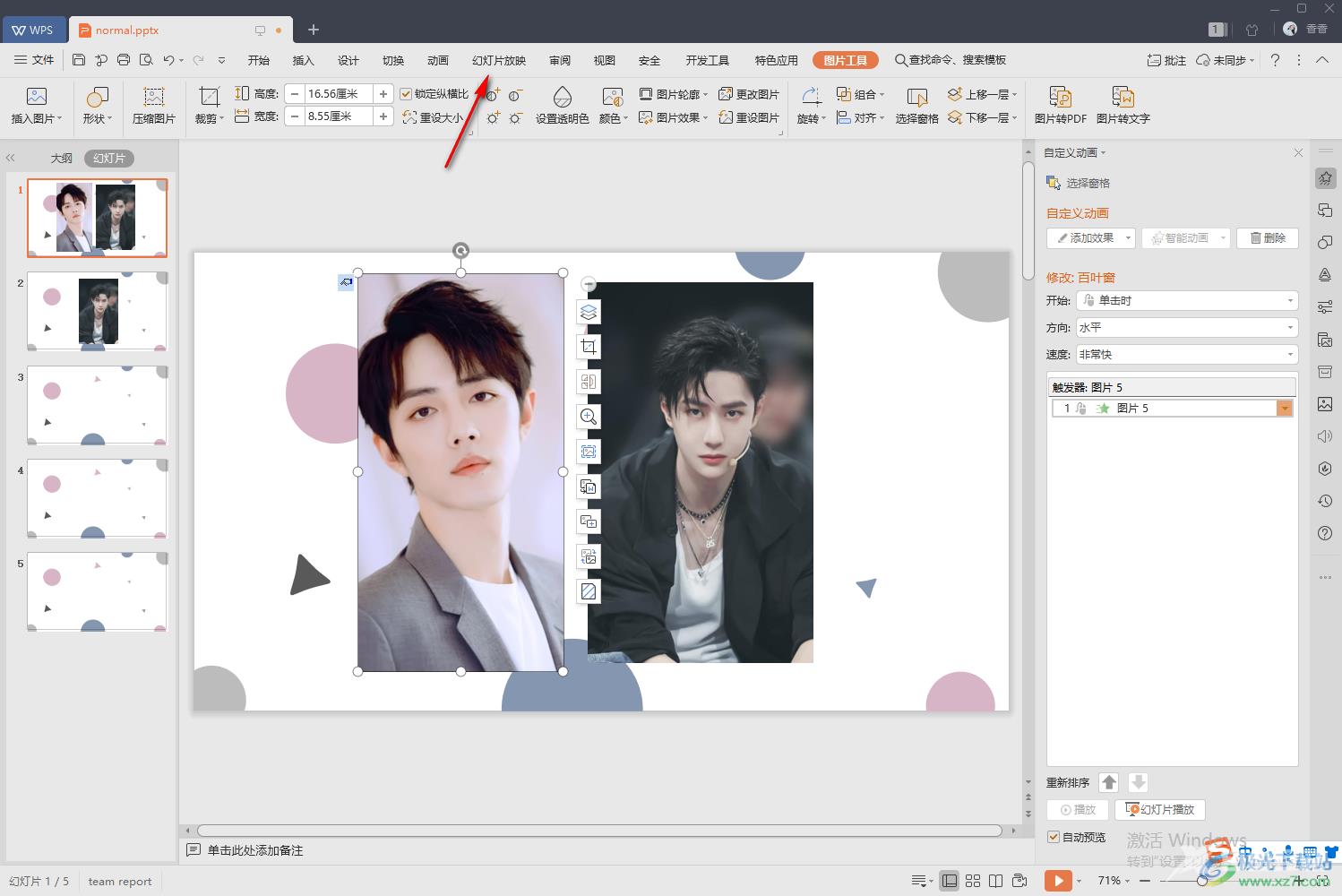Switch to the 幻灯片放映 slideshow tab
This screenshot has height=896, width=1342.
(x=499, y=60)
